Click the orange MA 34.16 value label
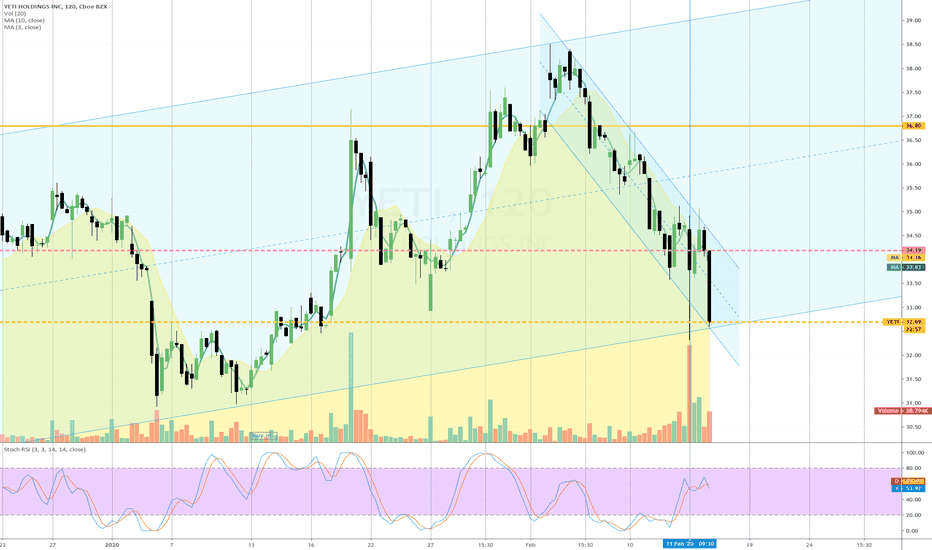 [906, 257]
